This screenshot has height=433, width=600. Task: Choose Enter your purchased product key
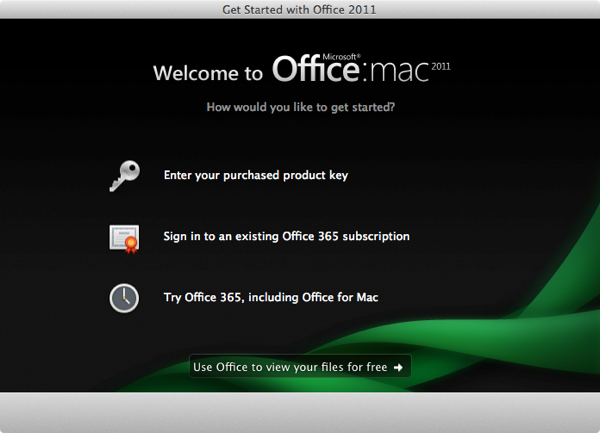click(256, 175)
